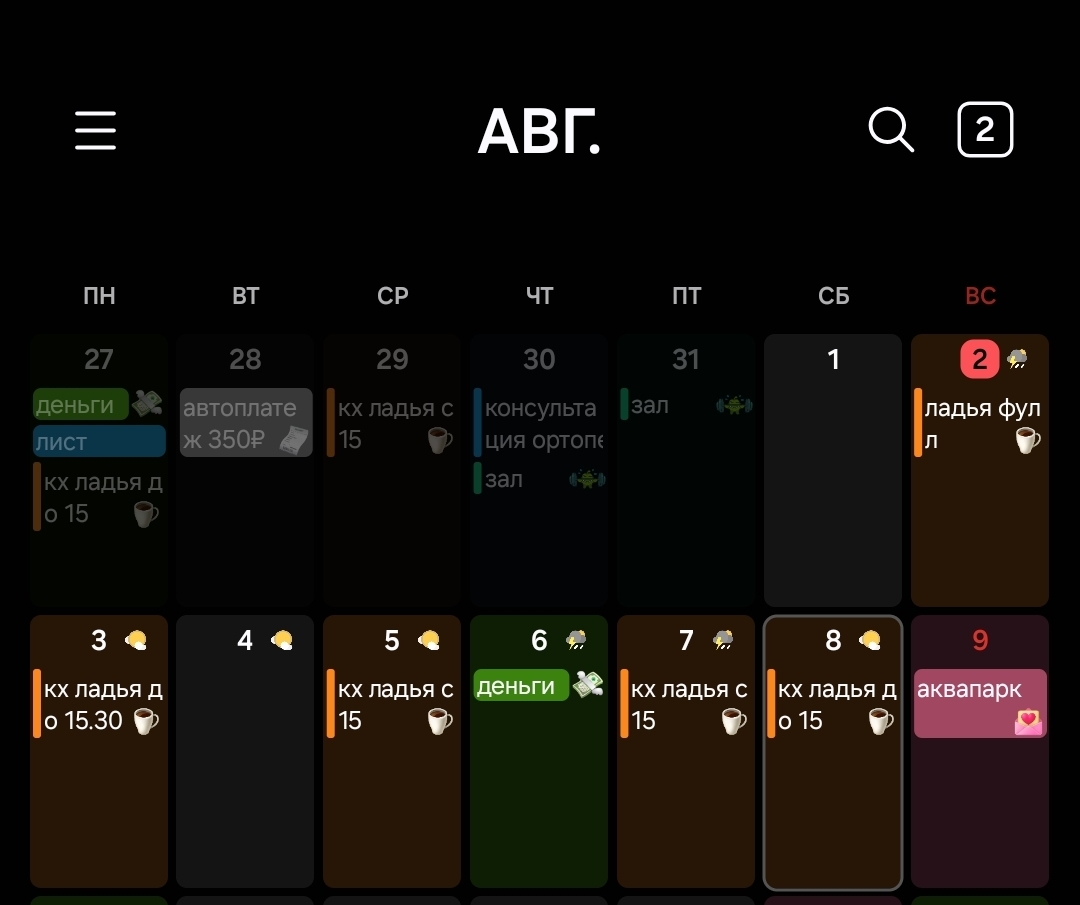Open the аквапарк event
The image size is (1080, 905).
coord(980,704)
